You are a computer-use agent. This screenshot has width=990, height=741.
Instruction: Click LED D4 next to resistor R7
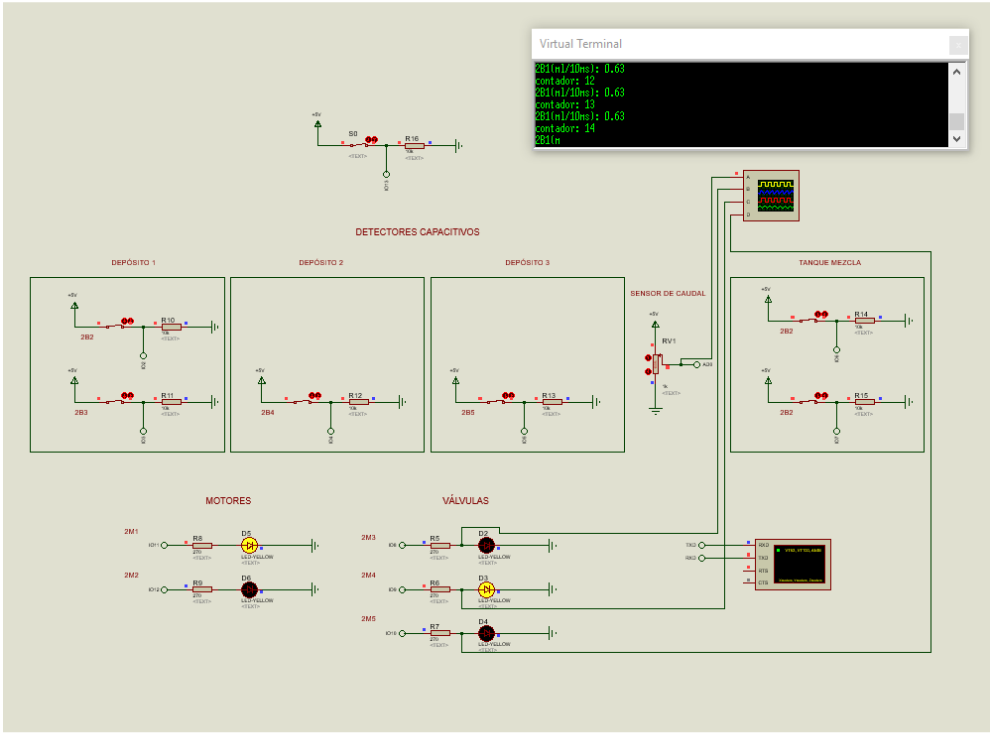(486, 633)
